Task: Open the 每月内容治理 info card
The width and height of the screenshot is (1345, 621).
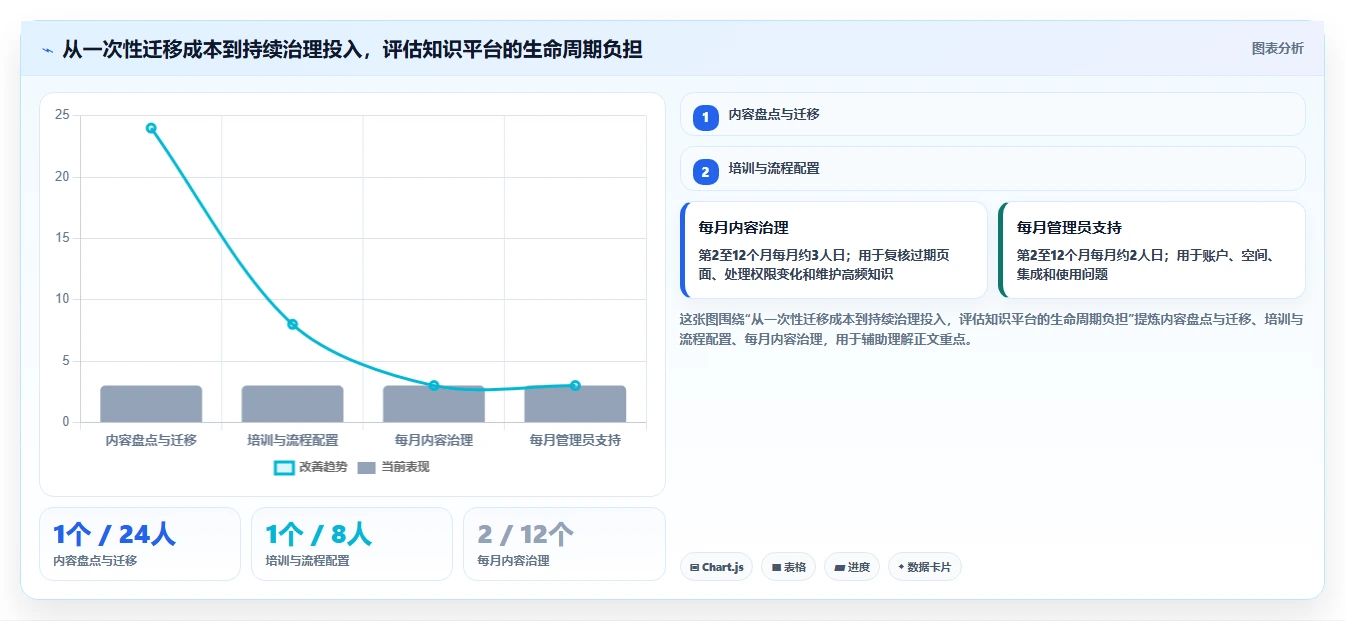Action: point(833,250)
